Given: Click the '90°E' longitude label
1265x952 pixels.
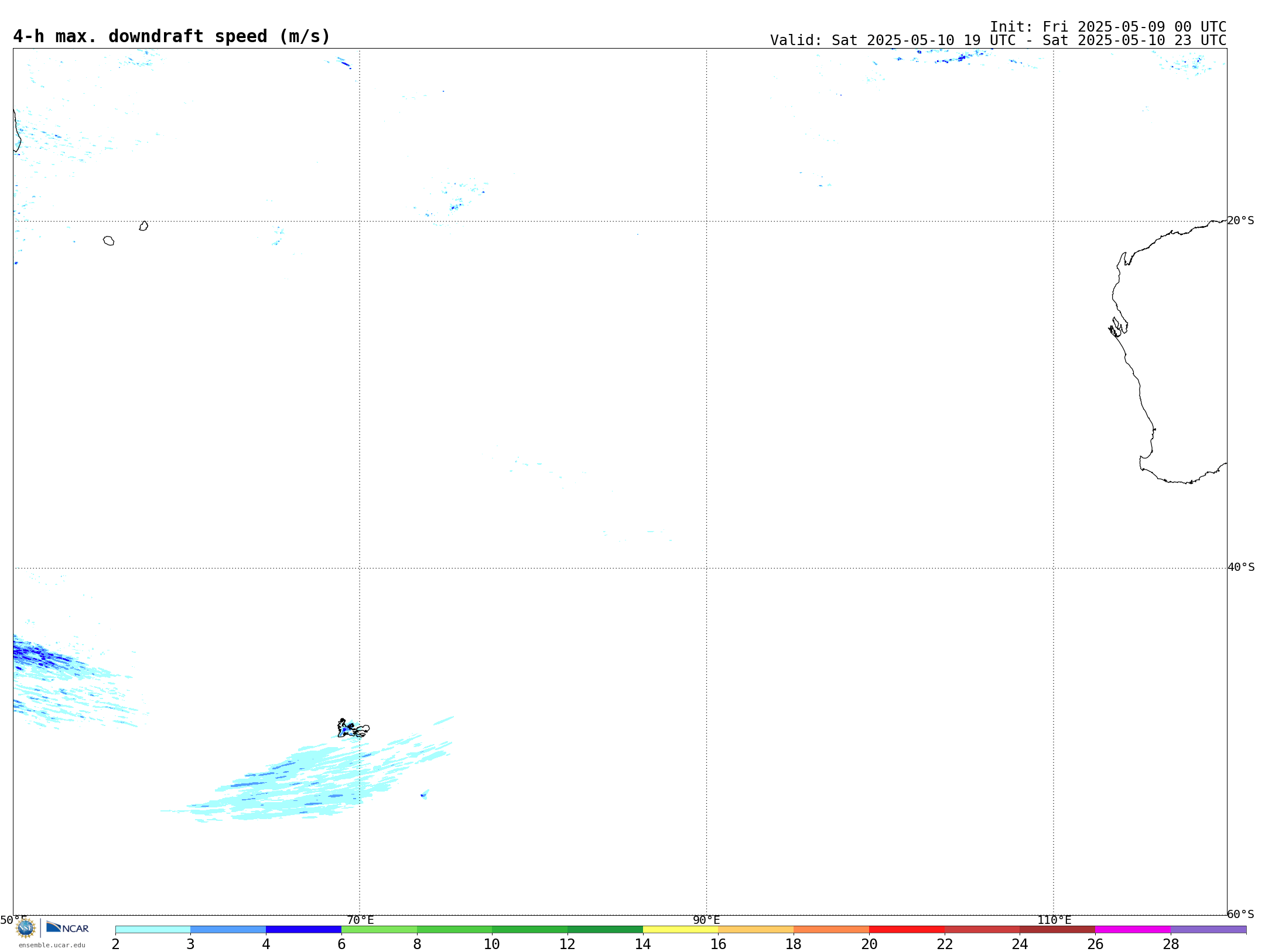Looking at the screenshot, I should pos(706,920).
